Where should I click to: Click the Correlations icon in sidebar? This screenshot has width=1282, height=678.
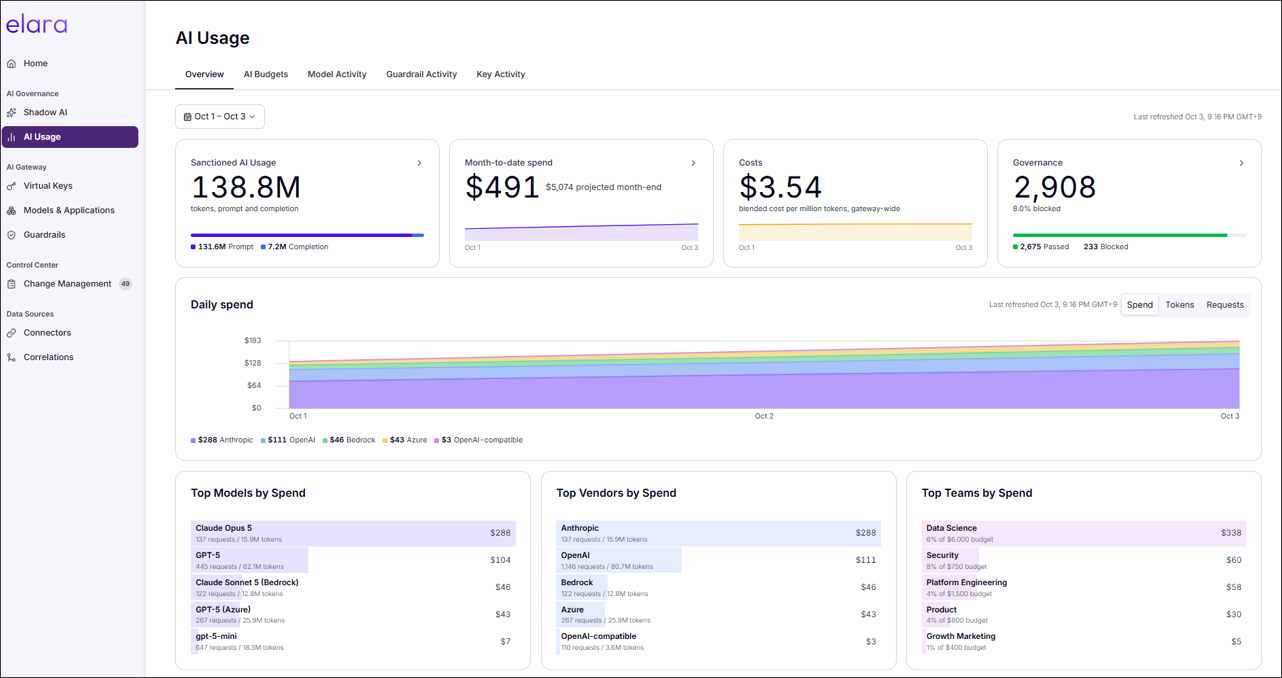12,357
